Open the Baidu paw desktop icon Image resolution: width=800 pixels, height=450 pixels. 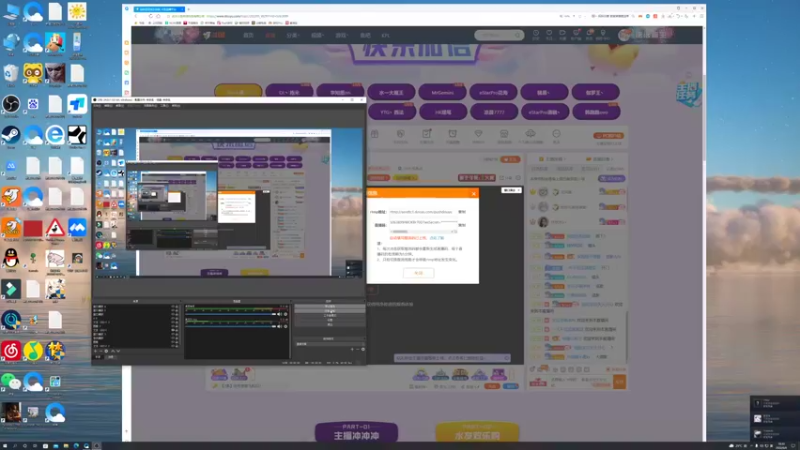coord(33,104)
